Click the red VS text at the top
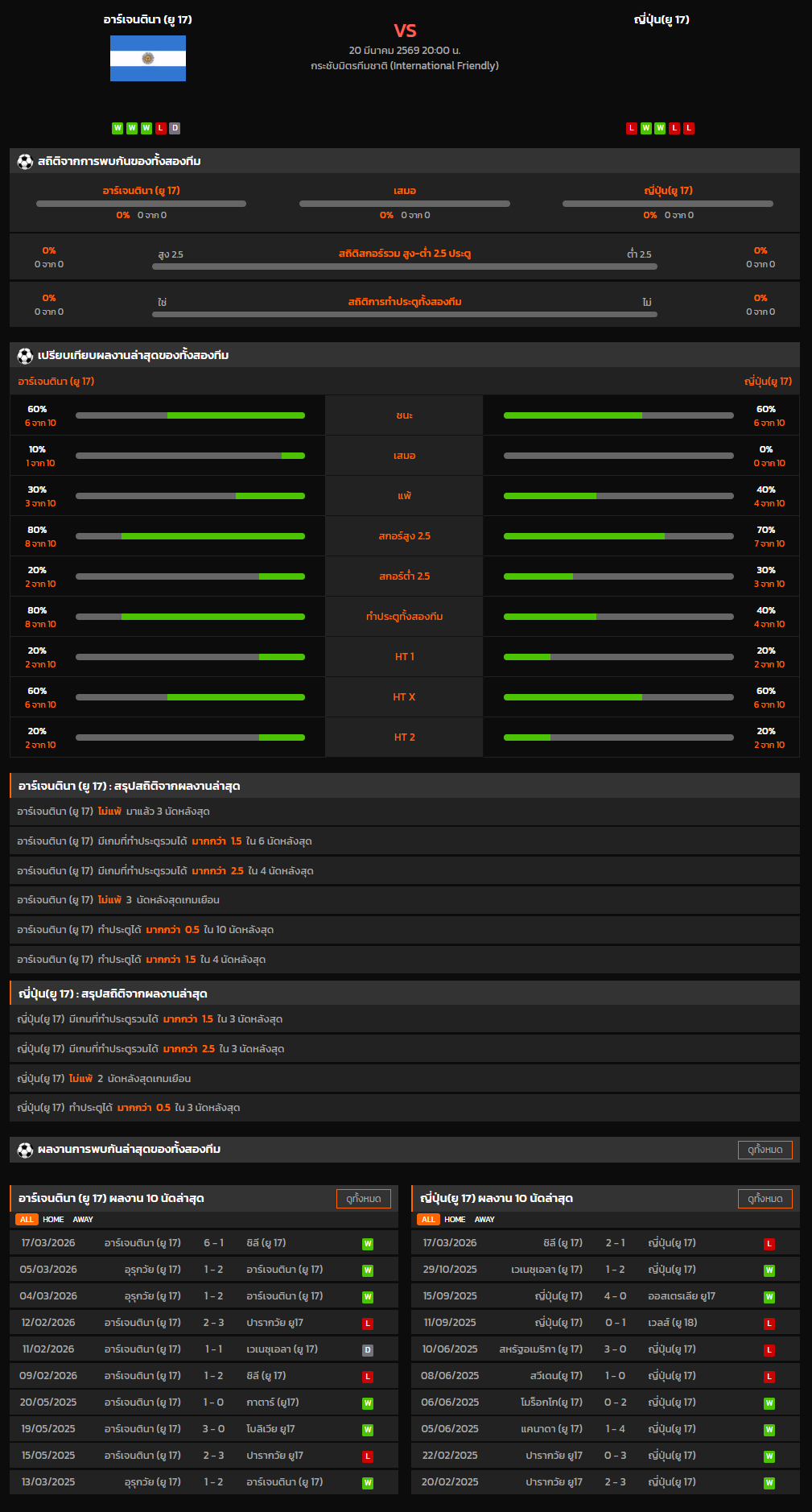Image resolution: width=812 pixels, height=1512 pixels. click(x=405, y=31)
